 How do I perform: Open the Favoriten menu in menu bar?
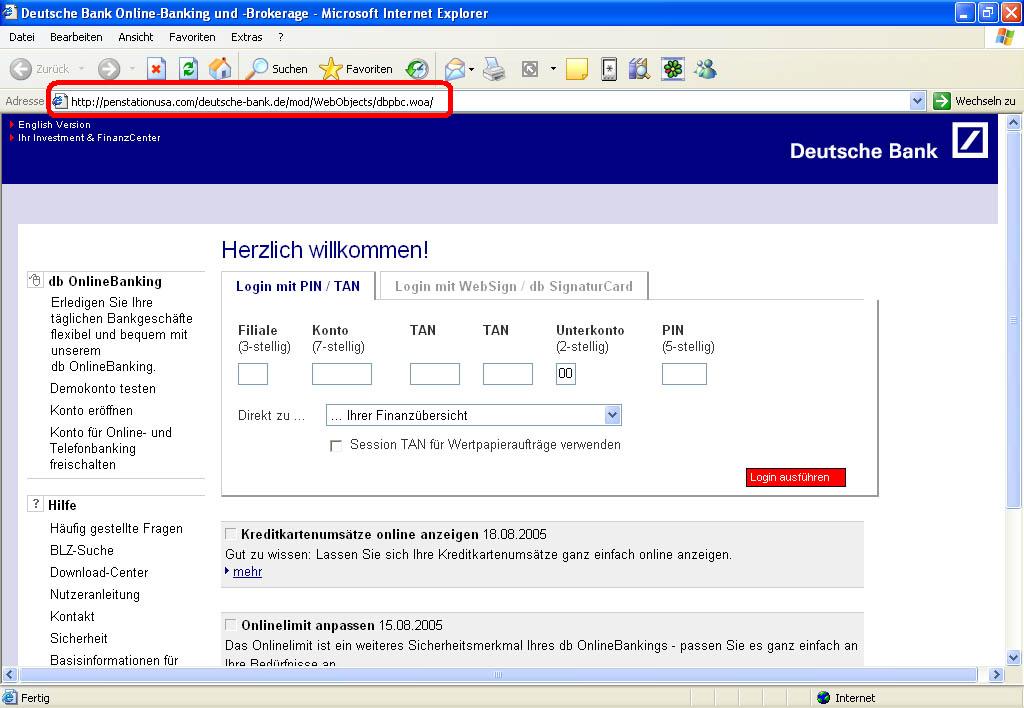click(192, 37)
